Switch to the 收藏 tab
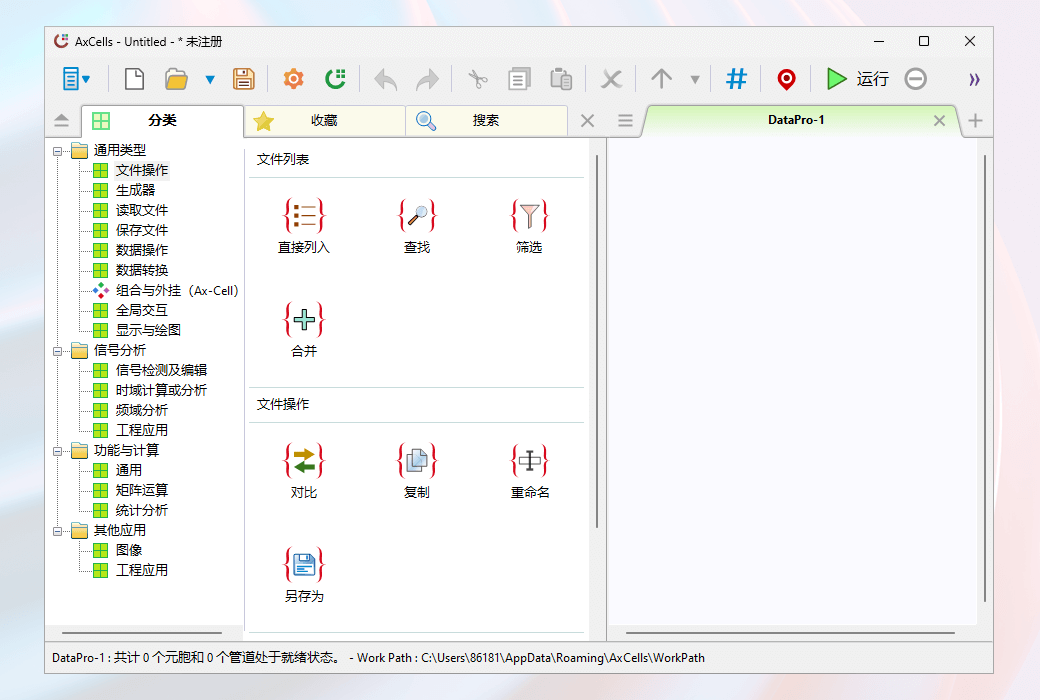 [322, 120]
